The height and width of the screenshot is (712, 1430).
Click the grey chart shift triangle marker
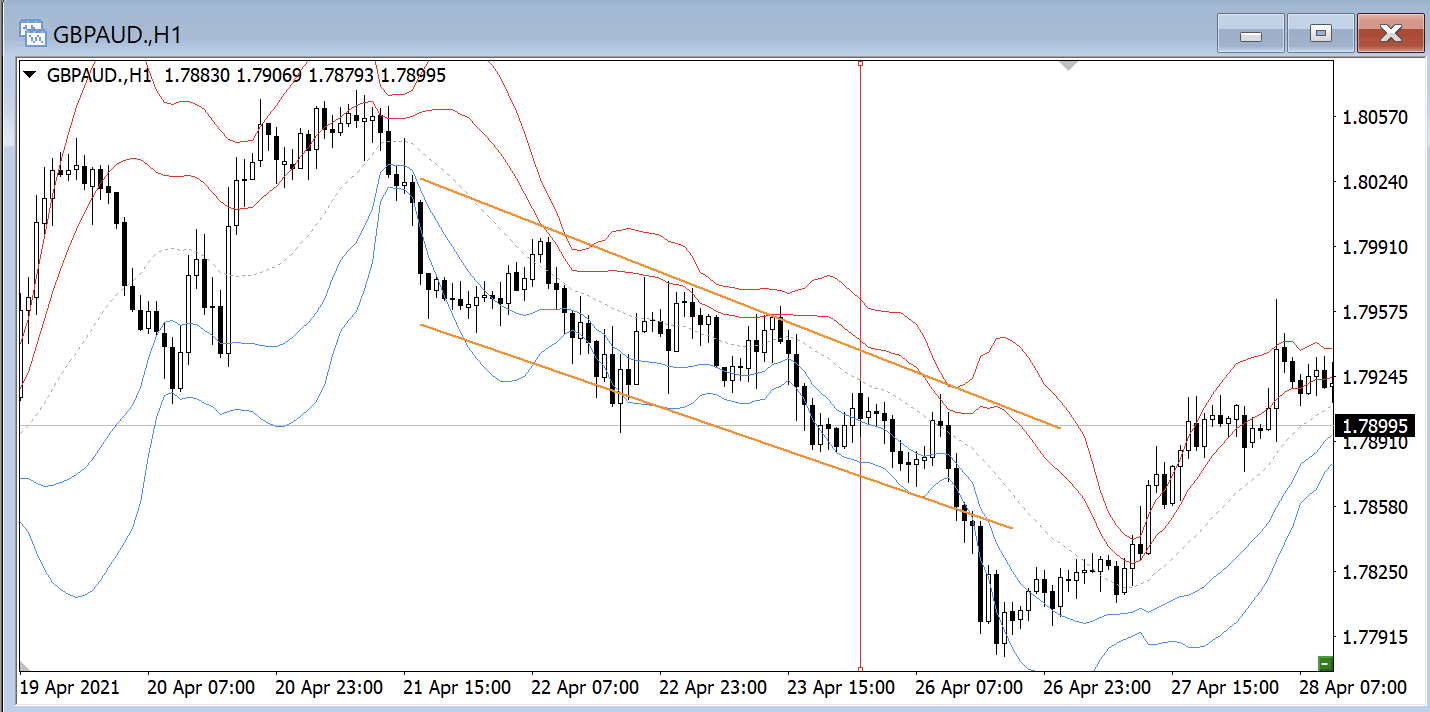(1068, 66)
